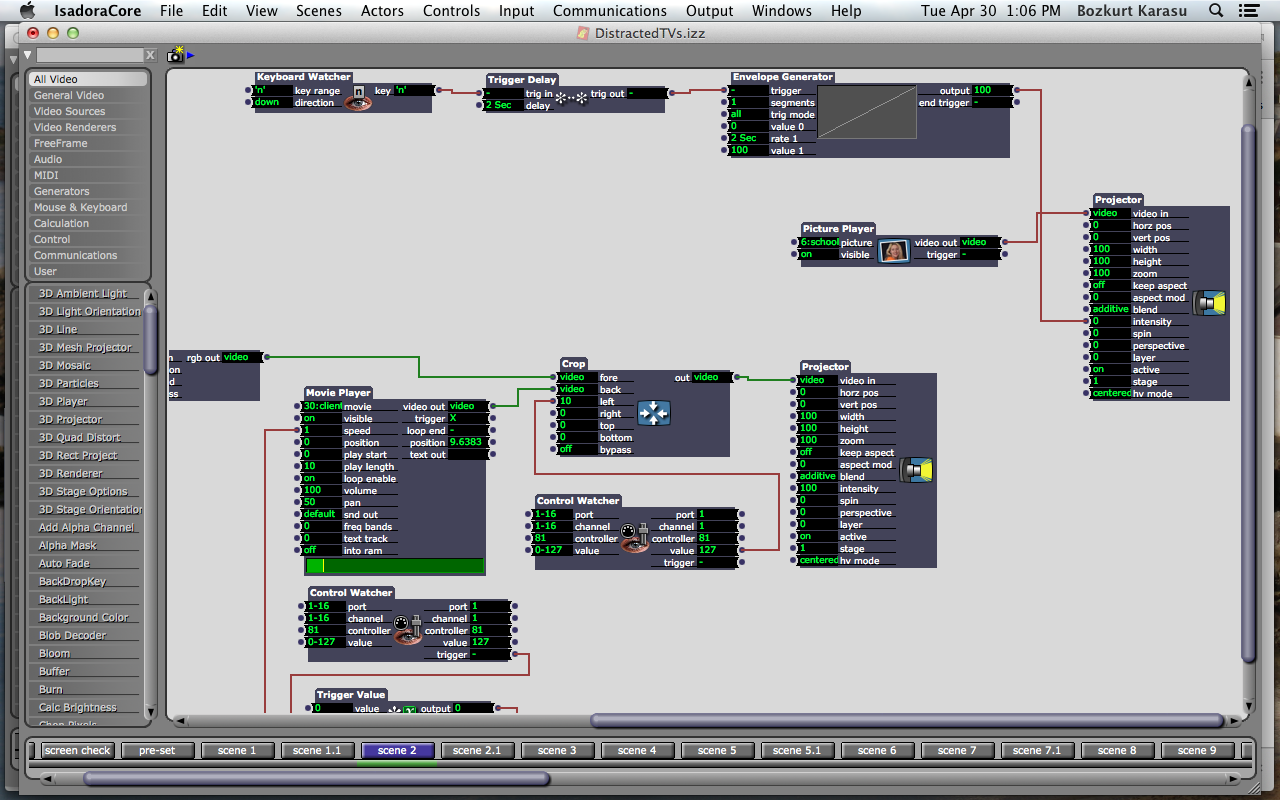Viewport: 1280px width, 800px height.
Task: Toggle Movie Player into ram 'off'
Action: 321,551
